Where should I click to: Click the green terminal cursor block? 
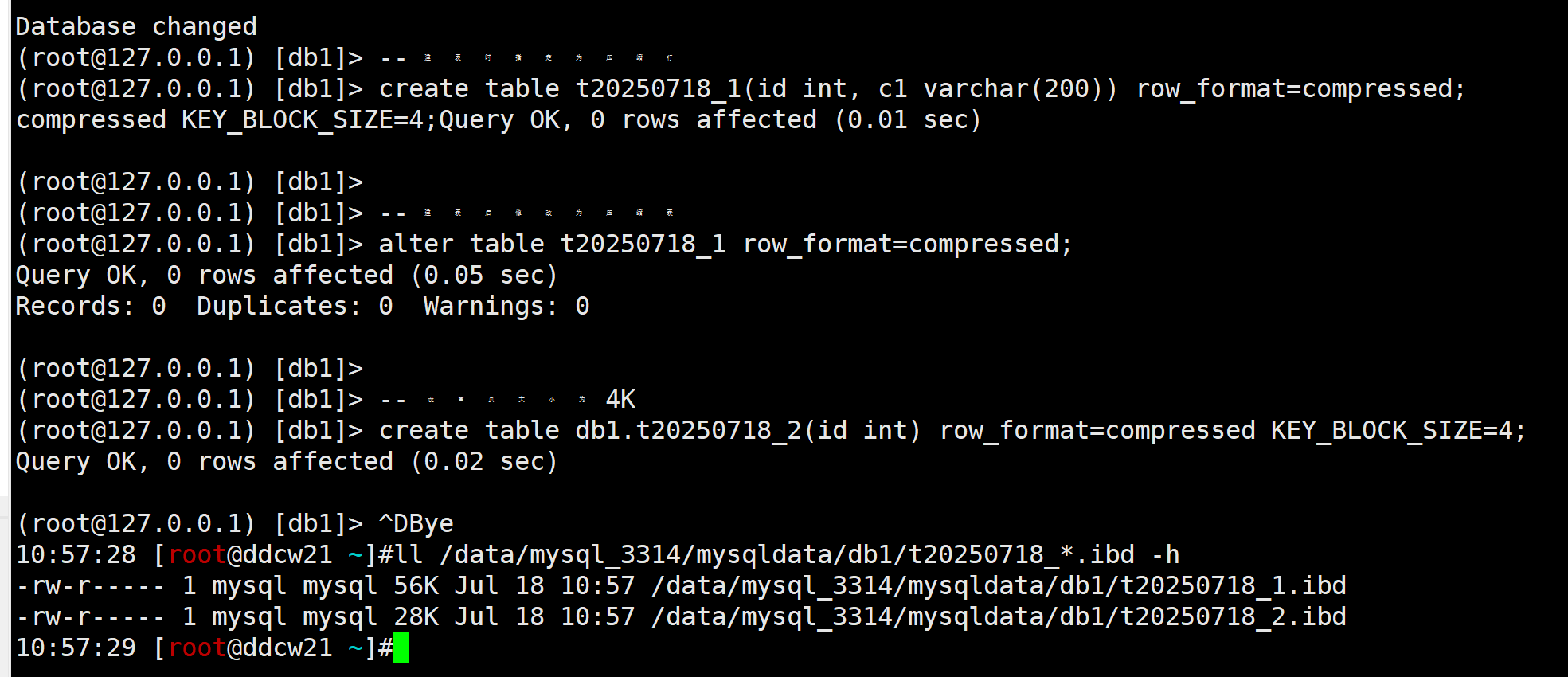(401, 648)
